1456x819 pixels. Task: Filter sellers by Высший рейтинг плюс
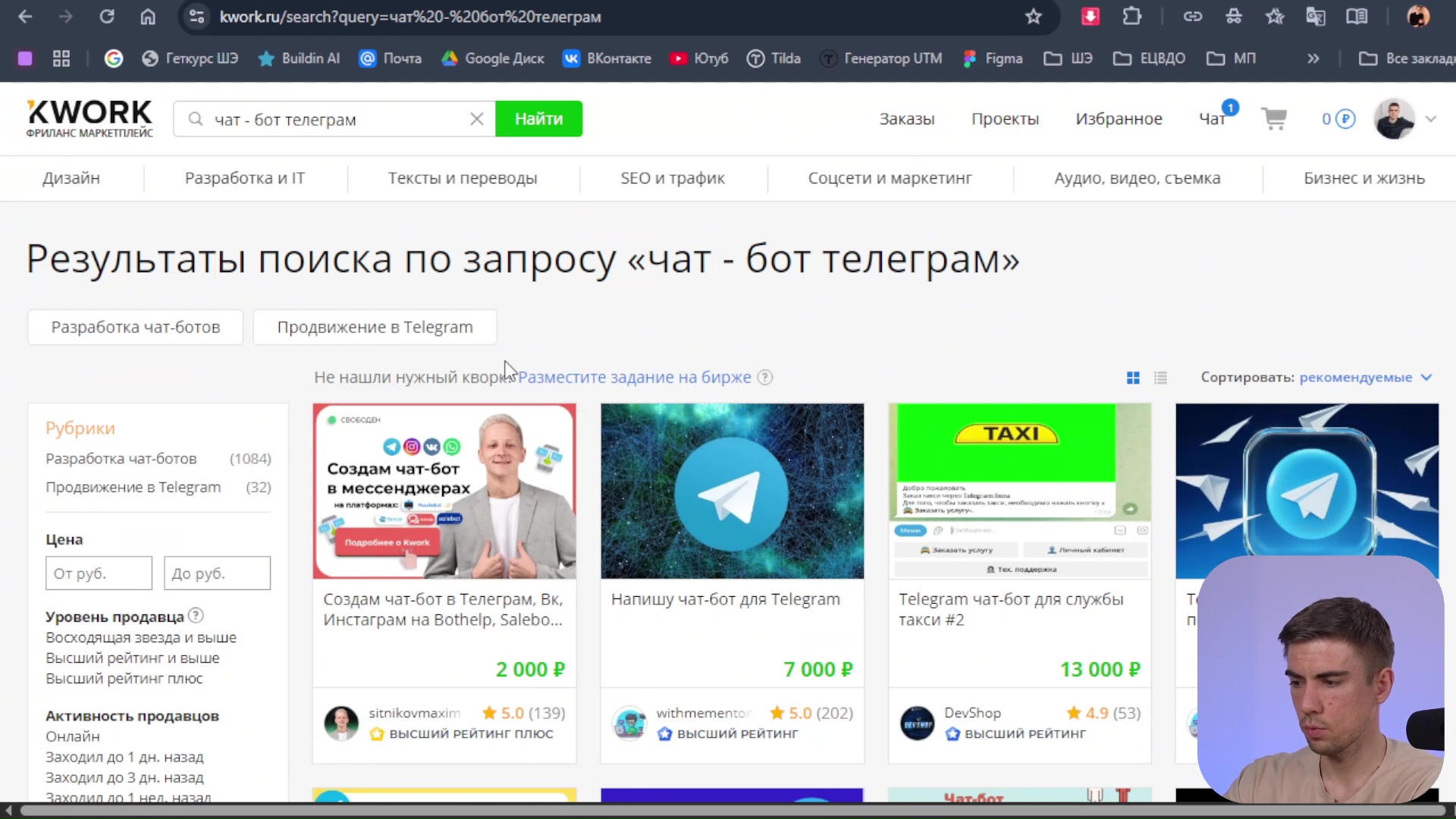click(x=124, y=679)
